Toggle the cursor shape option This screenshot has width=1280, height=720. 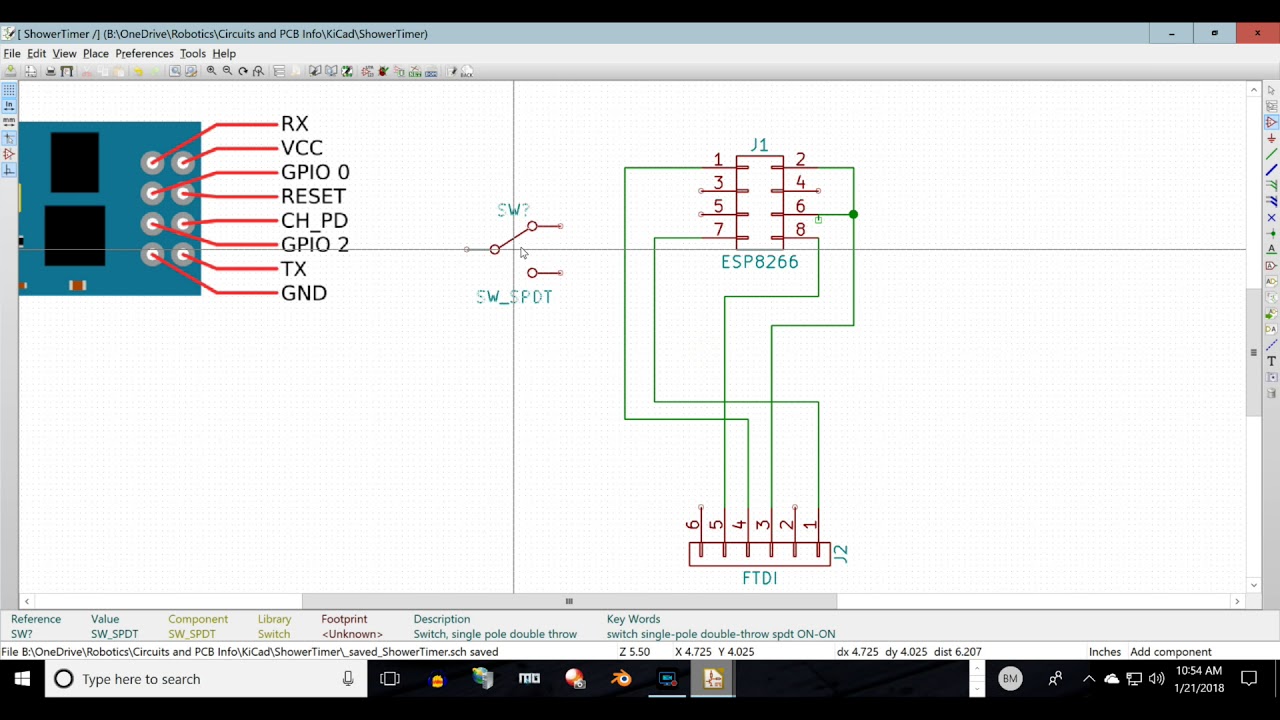click(9, 138)
